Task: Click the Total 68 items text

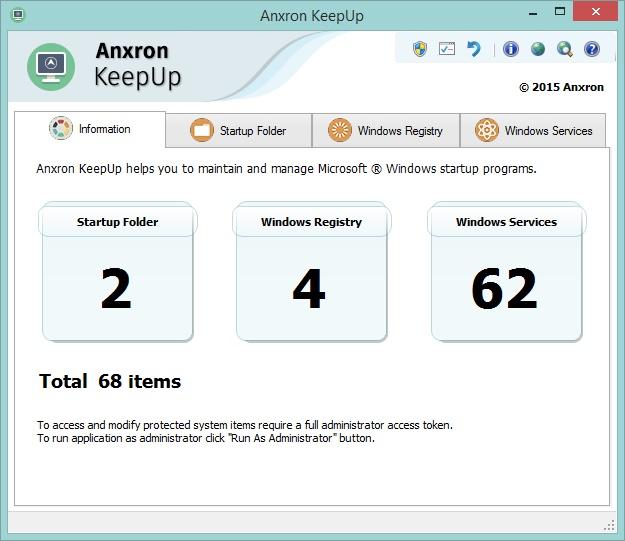Action: [110, 381]
